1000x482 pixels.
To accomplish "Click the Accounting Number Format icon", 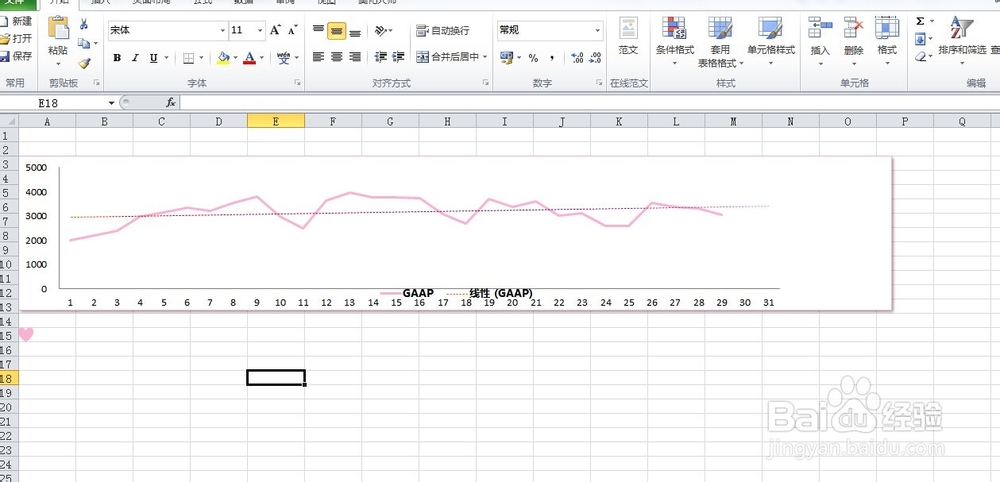I will (506, 58).
